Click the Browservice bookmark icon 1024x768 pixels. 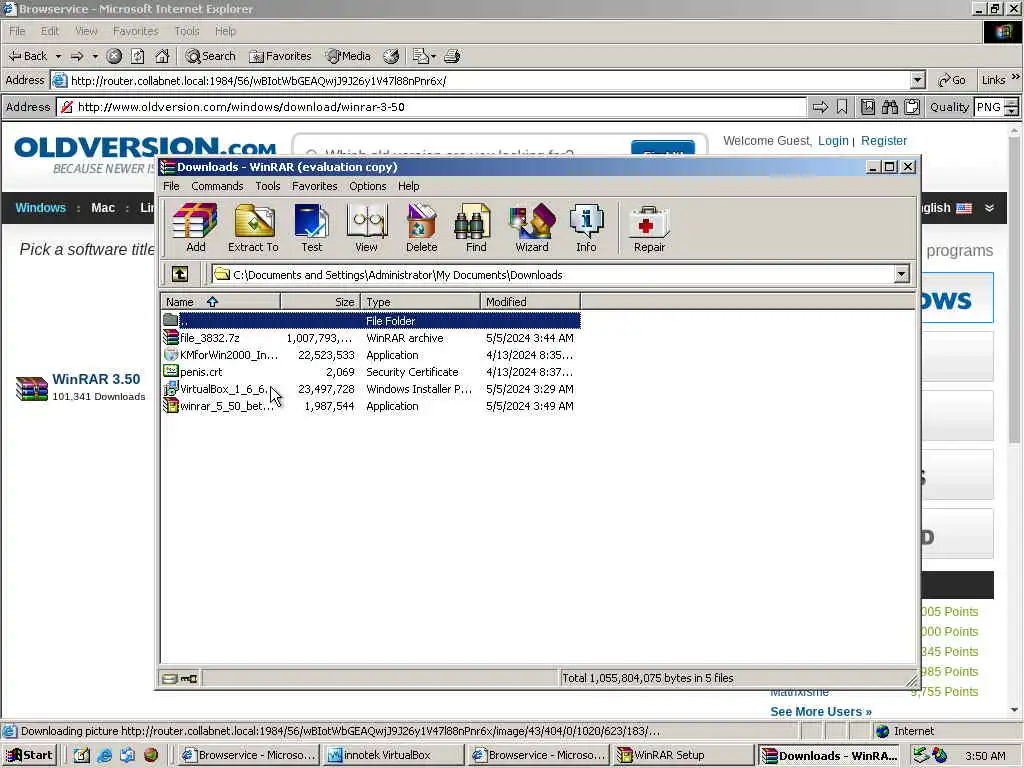pos(842,107)
